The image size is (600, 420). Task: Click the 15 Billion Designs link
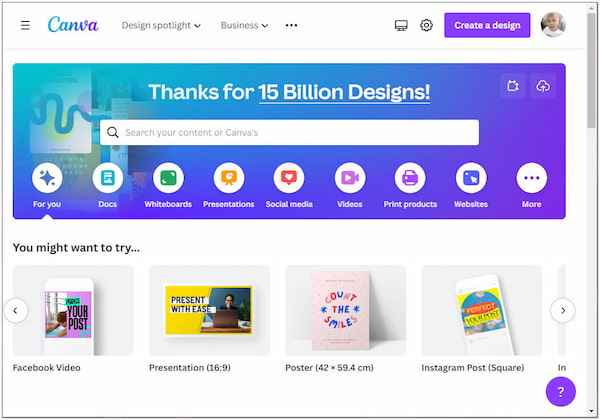pyautogui.click(x=344, y=92)
